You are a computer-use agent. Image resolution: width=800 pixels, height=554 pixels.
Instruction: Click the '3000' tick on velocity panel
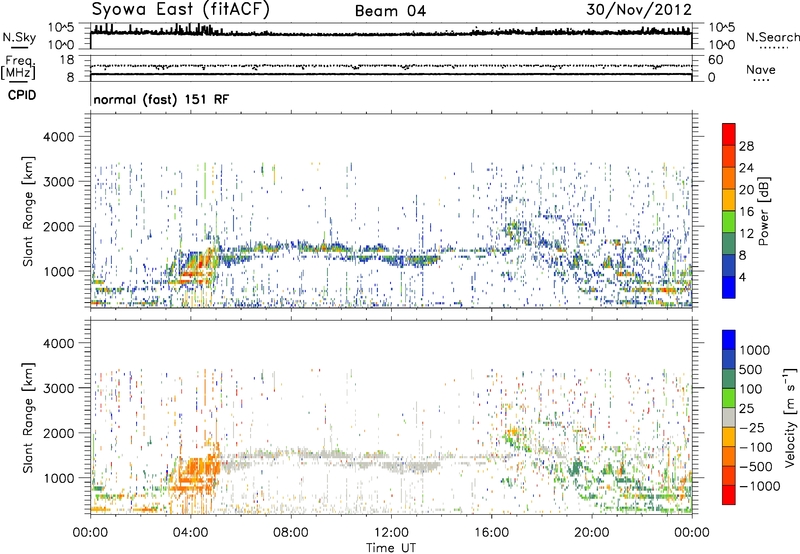pos(58,388)
